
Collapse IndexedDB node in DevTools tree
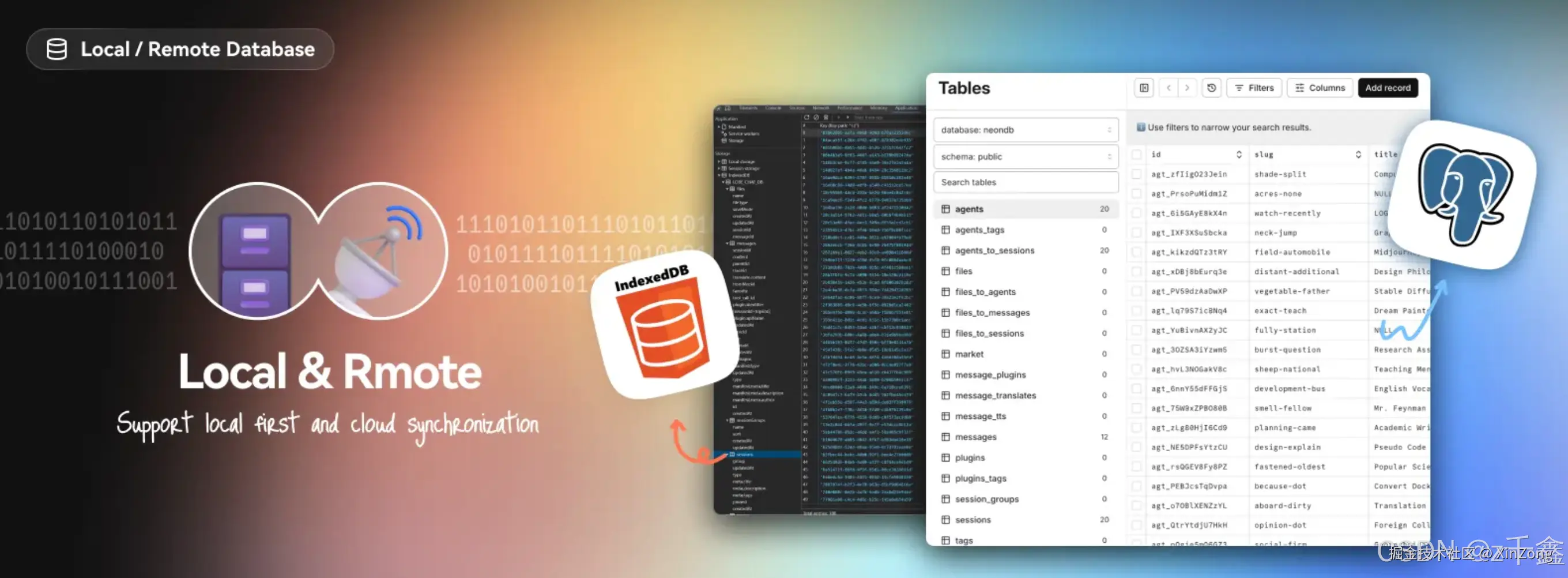point(719,175)
